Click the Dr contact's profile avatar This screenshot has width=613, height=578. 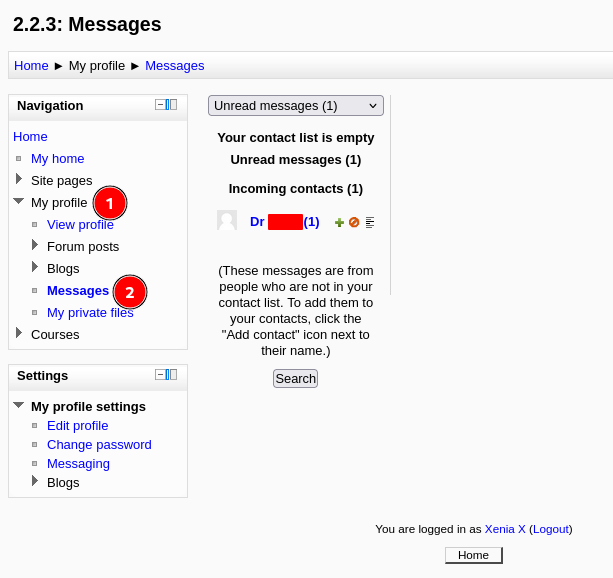(x=227, y=220)
